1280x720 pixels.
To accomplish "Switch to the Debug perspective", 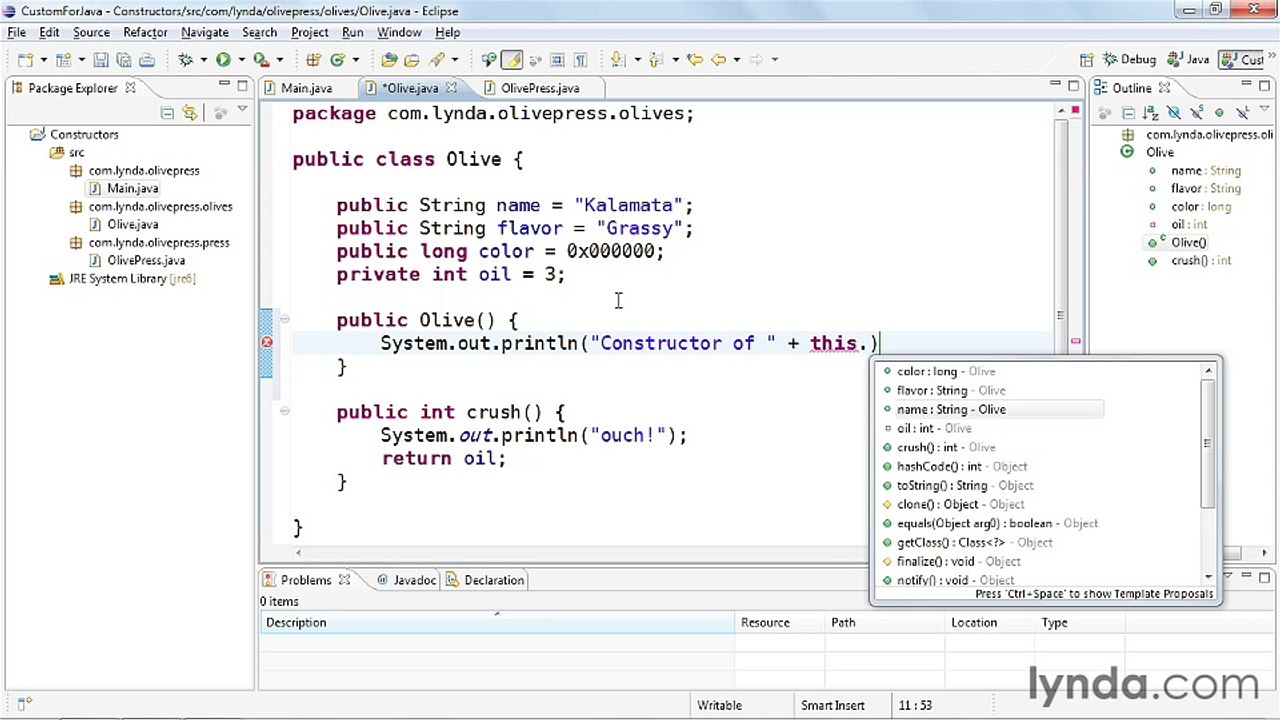I will [1131, 60].
